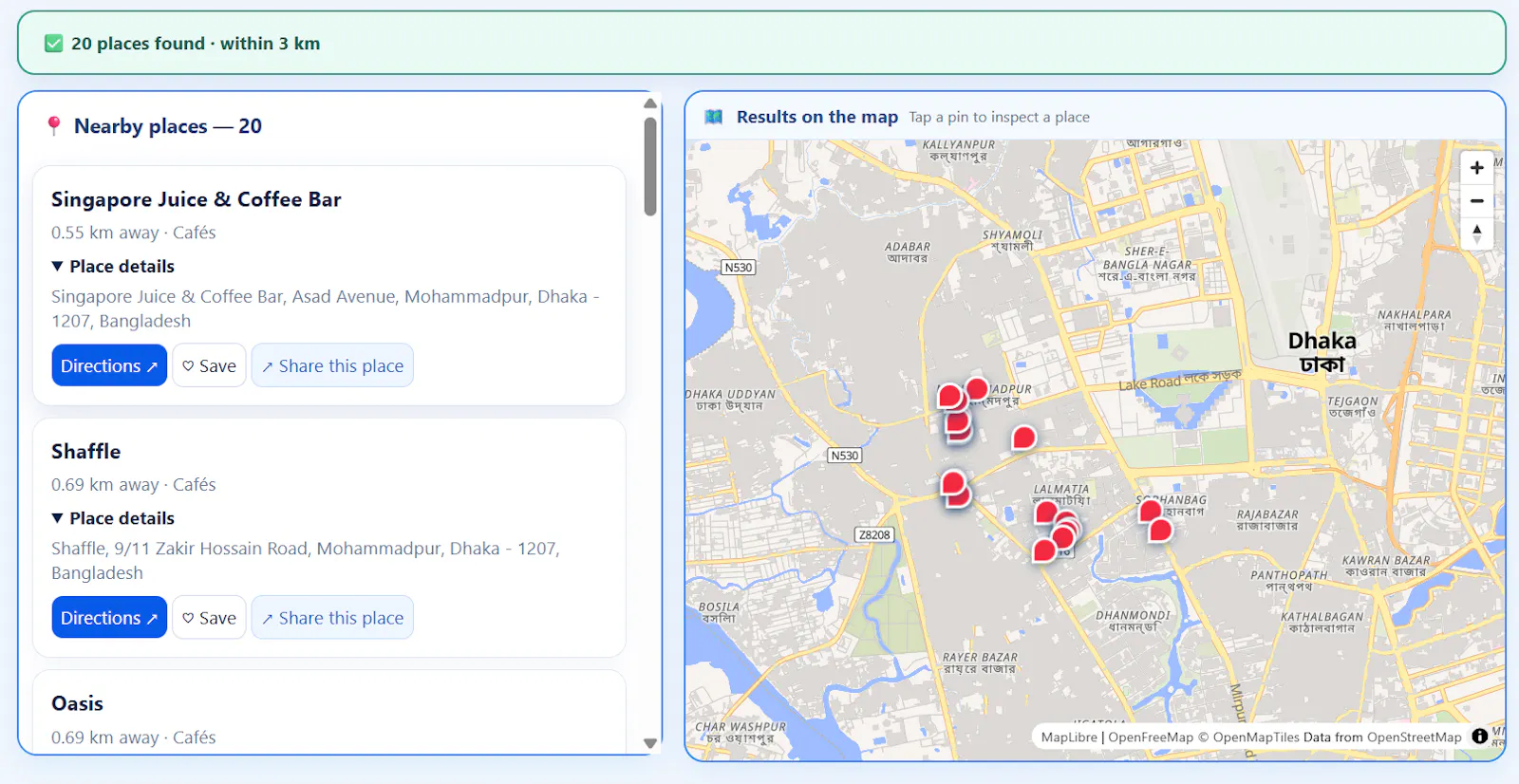This screenshot has width=1519, height=784.
Task: Select the lone map pin east of Mohammadpur
Action: coord(1023,438)
